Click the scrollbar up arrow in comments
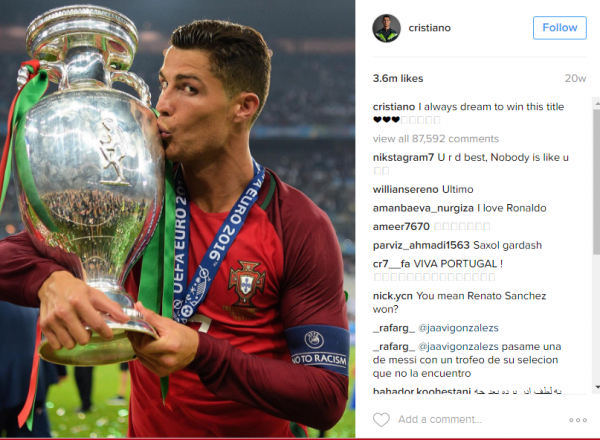The image size is (600, 440). click(x=597, y=104)
